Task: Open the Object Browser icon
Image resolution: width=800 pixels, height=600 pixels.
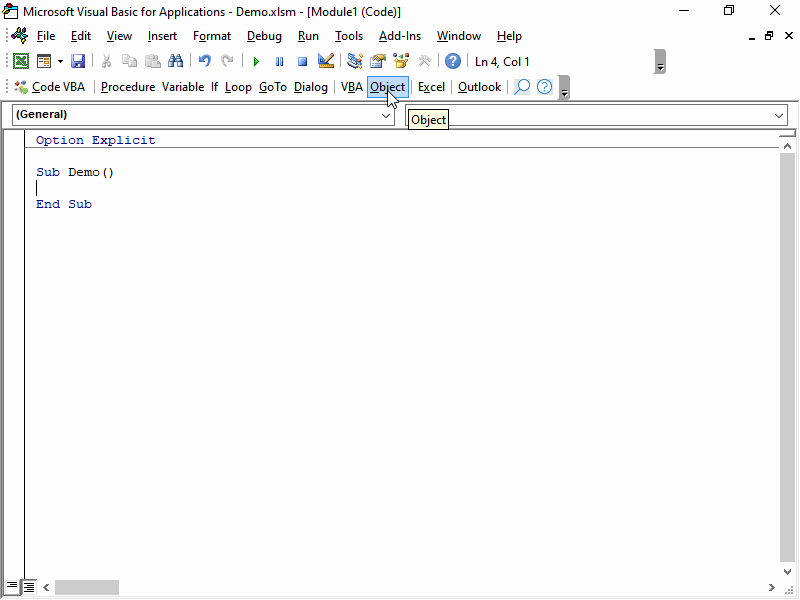Action: coord(400,61)
